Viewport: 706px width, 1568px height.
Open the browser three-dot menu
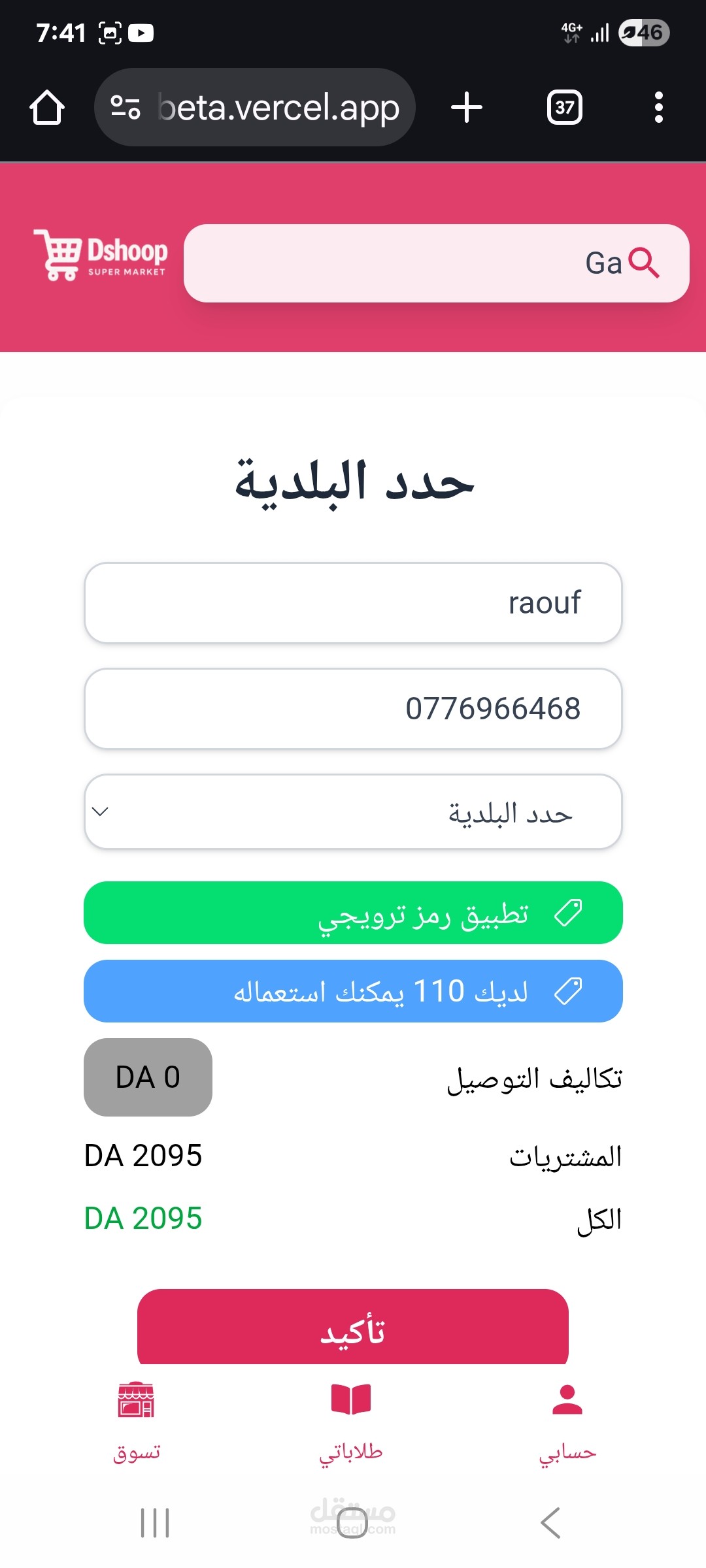point(659,107)
